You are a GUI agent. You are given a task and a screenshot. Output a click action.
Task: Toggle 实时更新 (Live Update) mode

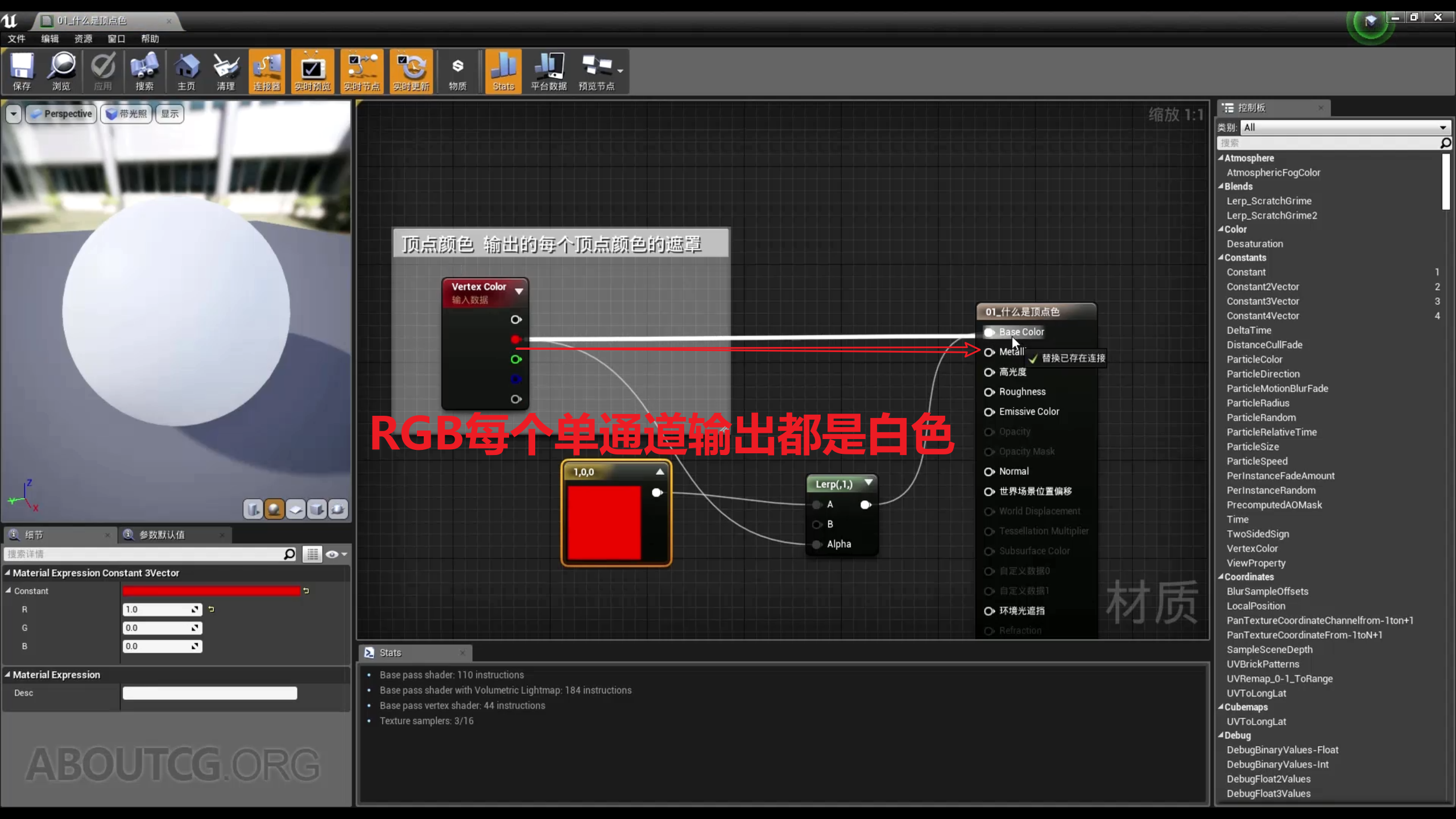tap(411, 71)
